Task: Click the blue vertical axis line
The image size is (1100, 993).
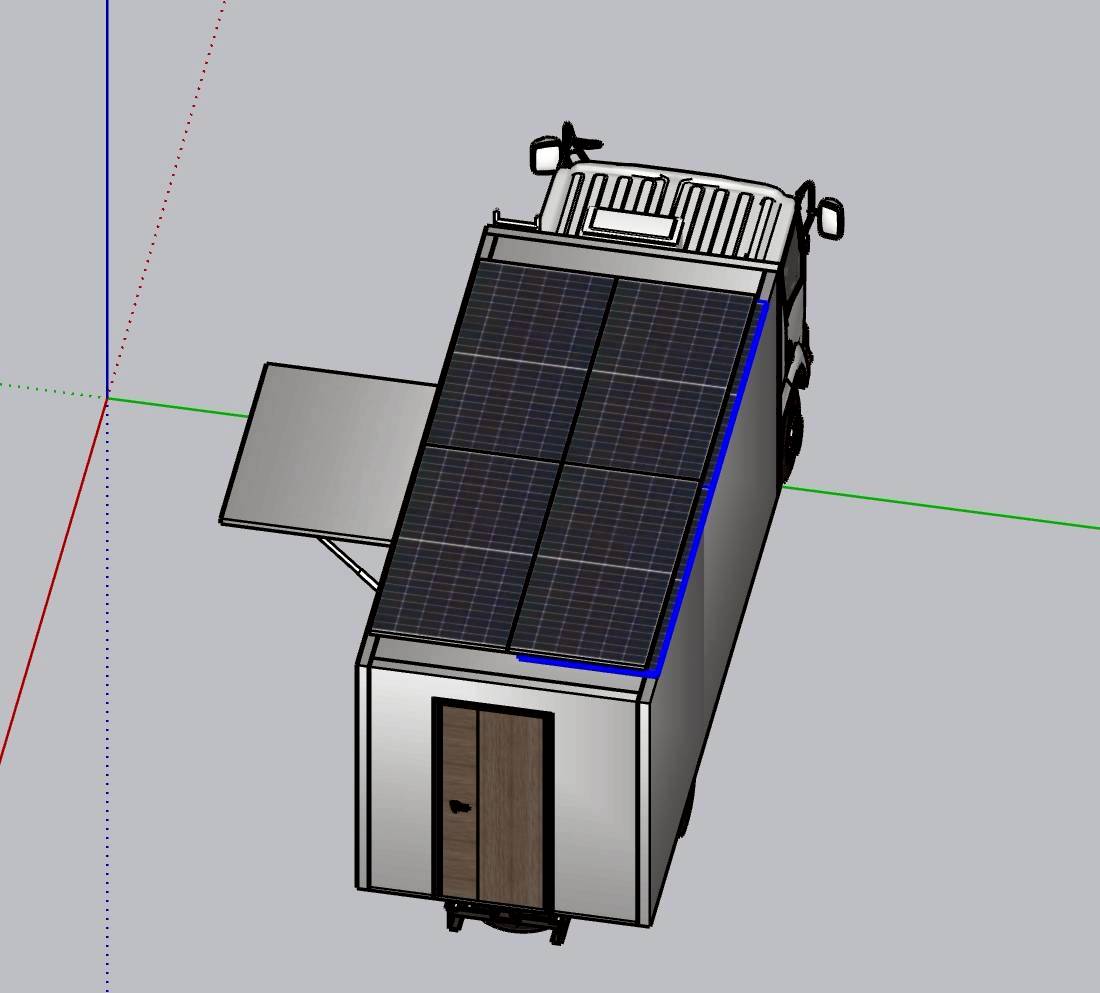Action: point(108,200)
